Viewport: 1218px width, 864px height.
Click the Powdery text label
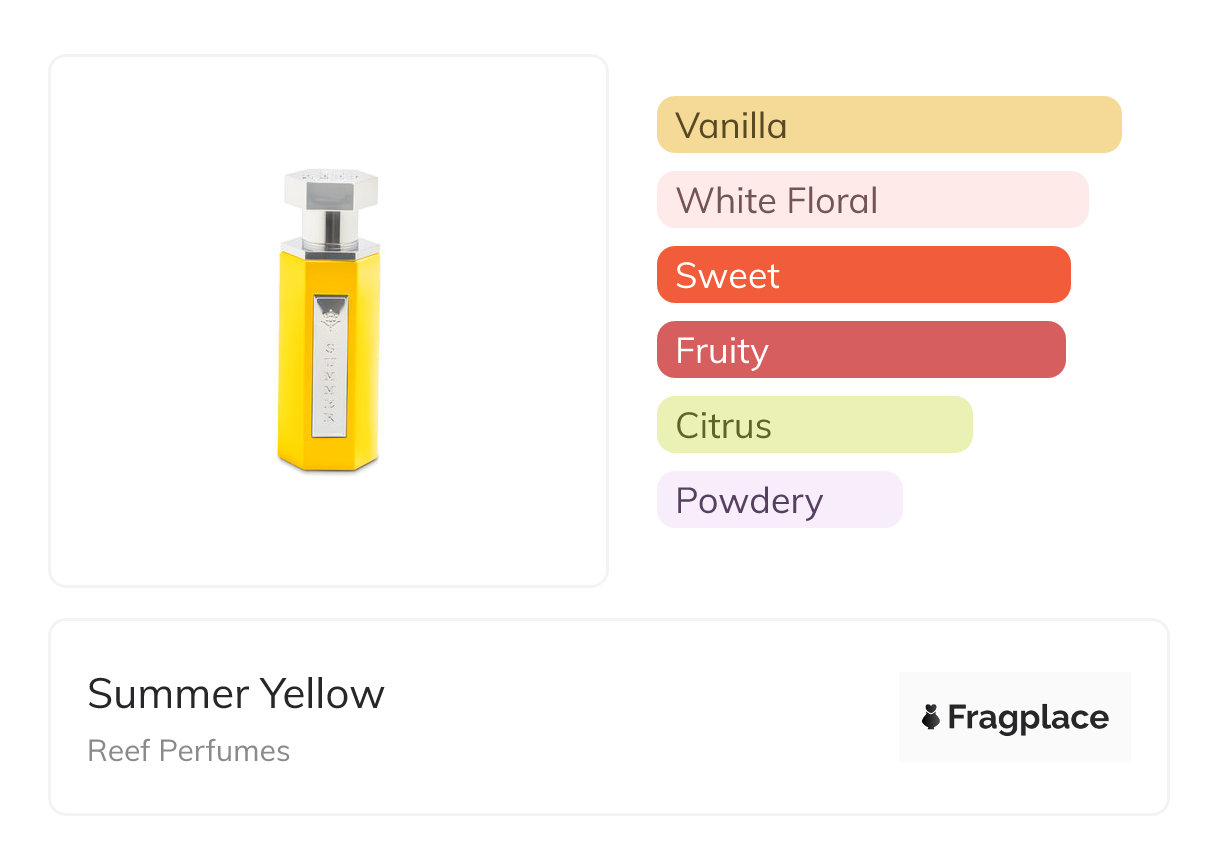coord(749,501)
